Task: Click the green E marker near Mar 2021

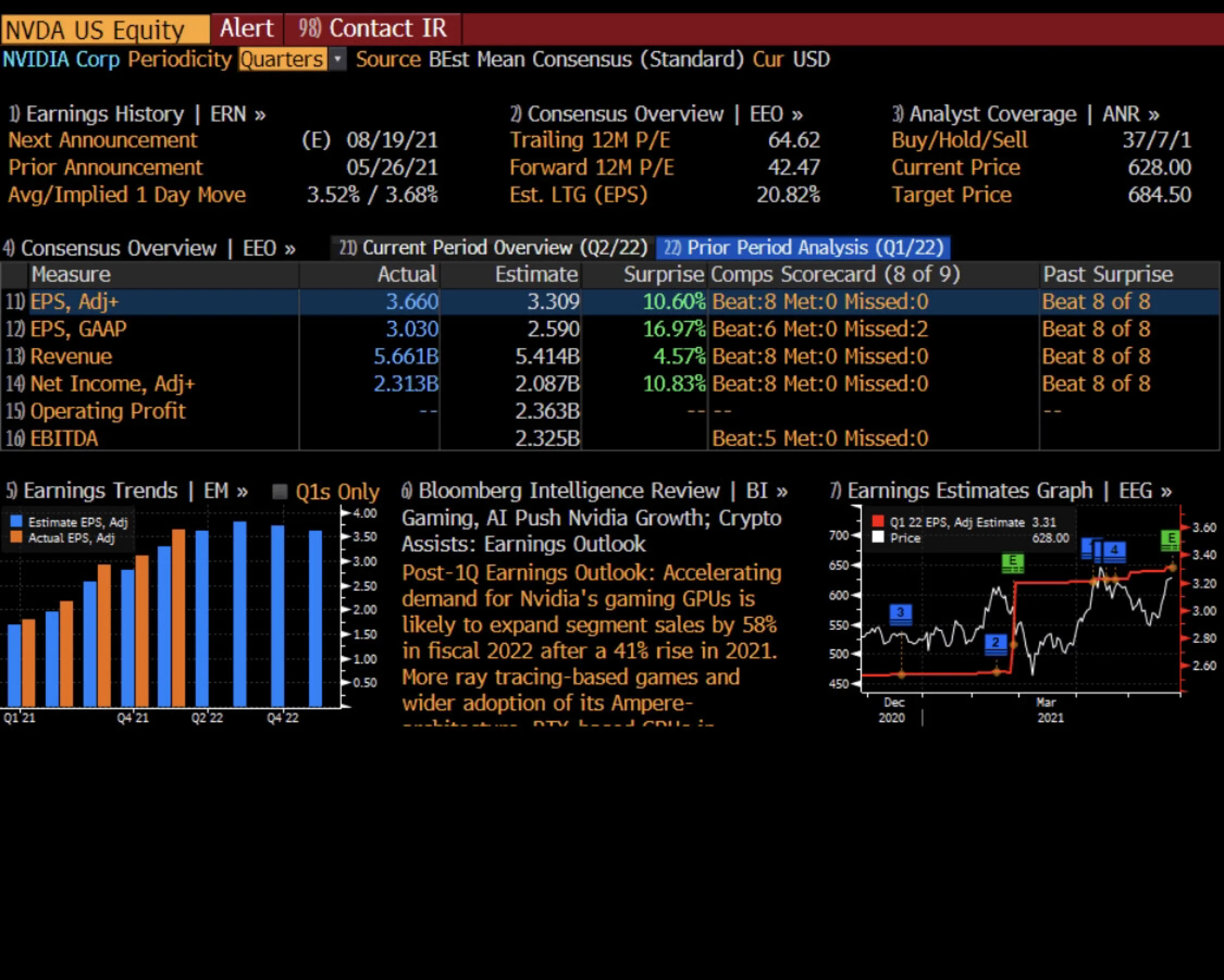Action: 1013,563
